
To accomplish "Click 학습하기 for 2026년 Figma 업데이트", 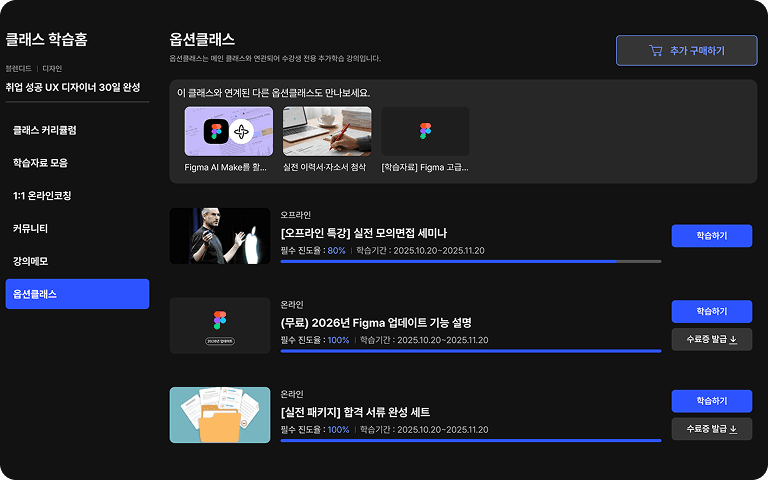I will pyautogui.click(x=712, y=312).
